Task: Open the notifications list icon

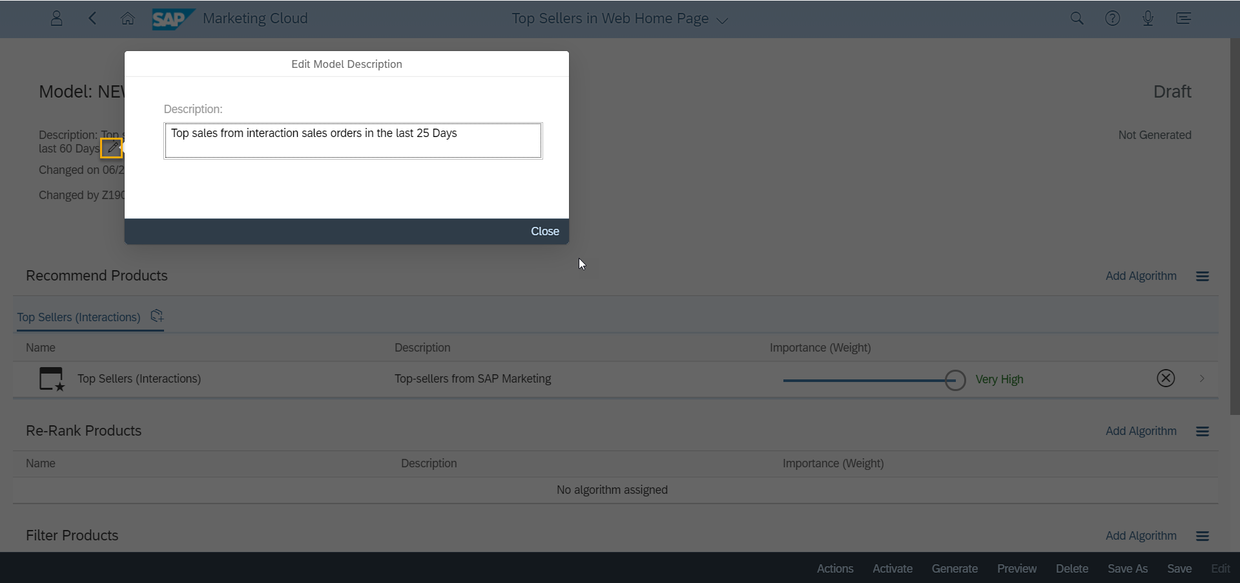Action: click(x=1183, y=18)
